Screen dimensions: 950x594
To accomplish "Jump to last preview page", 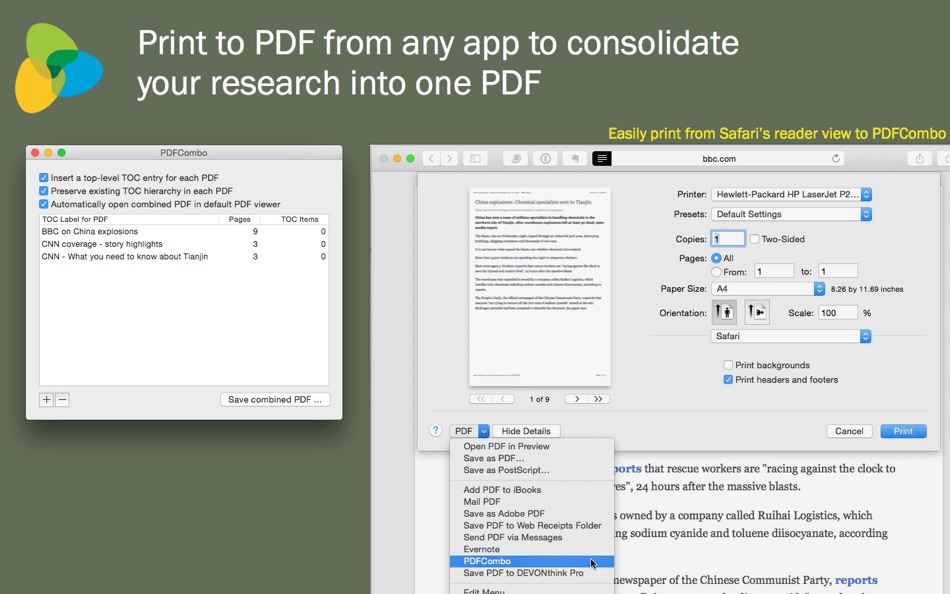I will [599, 399].
